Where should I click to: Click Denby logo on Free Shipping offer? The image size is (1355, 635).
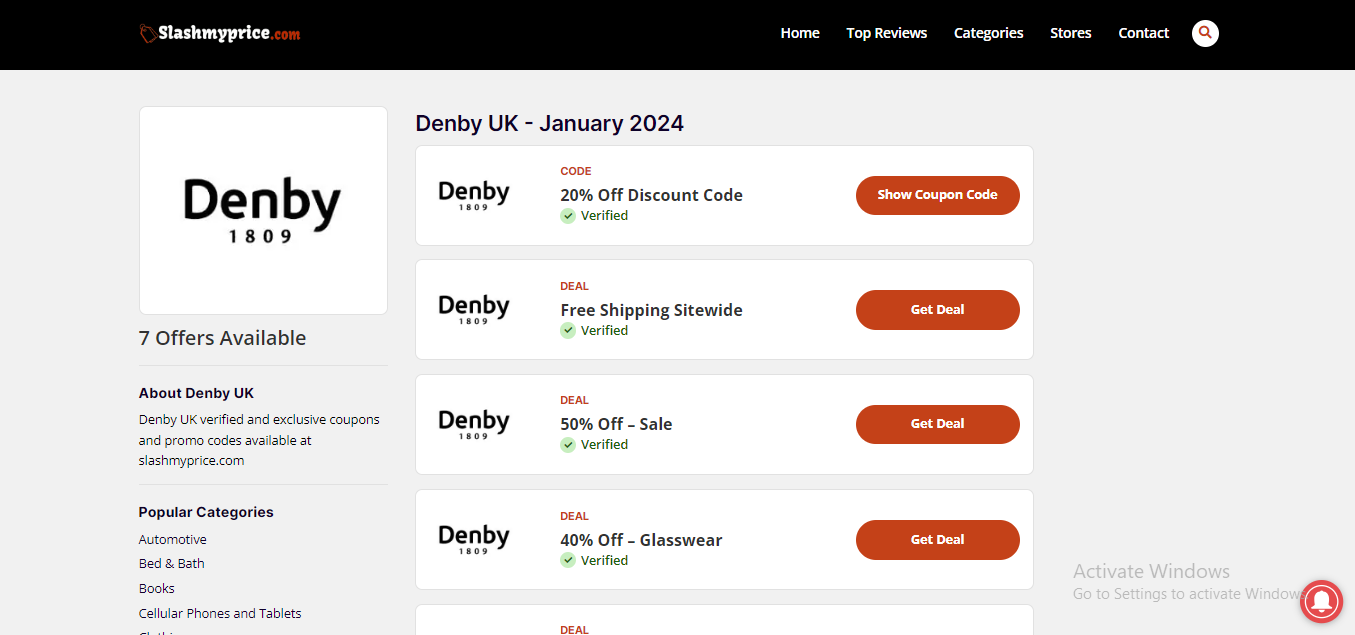474,309
